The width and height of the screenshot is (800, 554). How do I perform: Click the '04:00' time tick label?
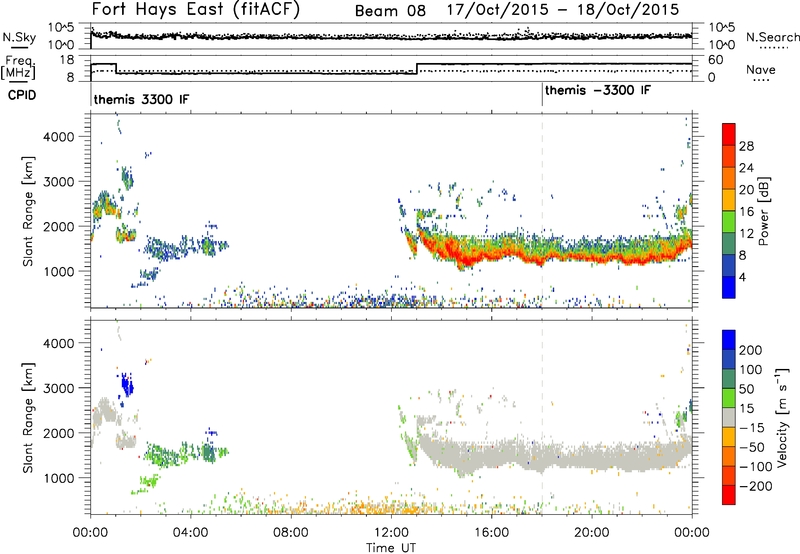[191, 533]
